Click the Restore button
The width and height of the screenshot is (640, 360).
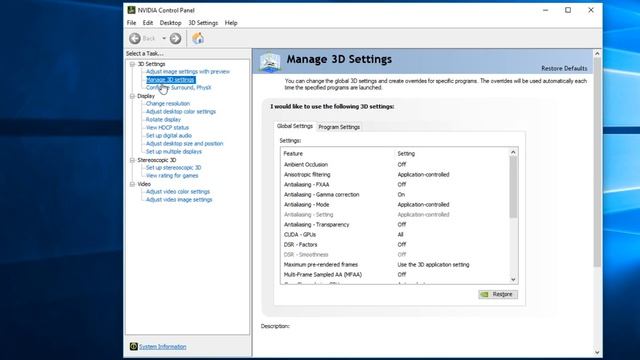(498, 294)
